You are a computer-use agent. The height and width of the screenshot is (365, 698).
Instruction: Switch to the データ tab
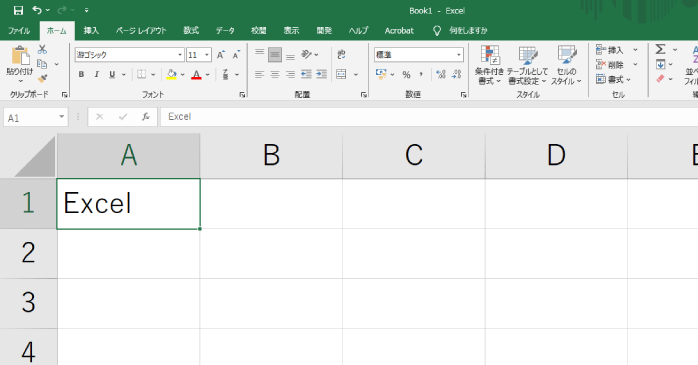click(x=225, y=31)
